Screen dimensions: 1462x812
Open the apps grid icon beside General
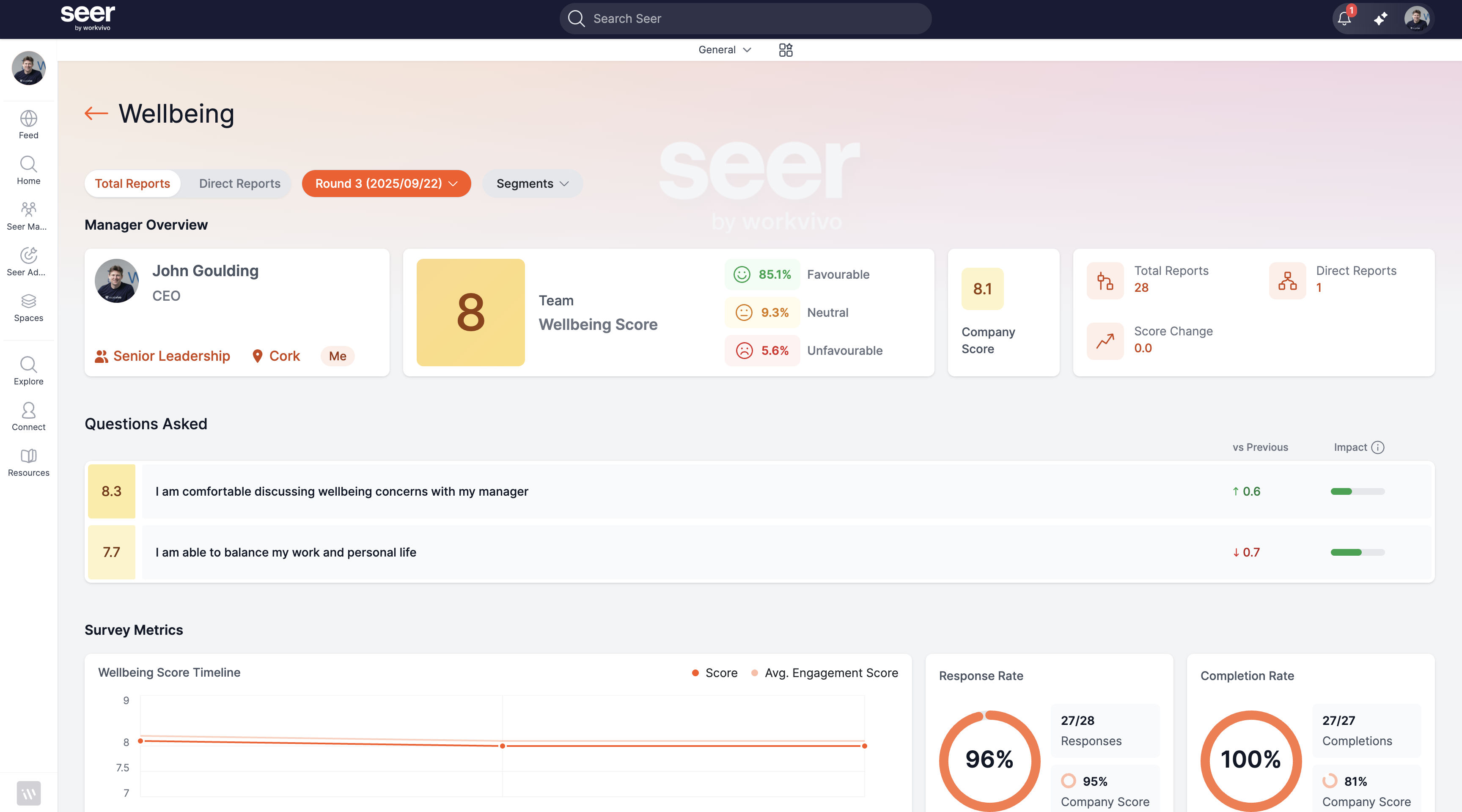pyautogui.click(x=786, y=50)
